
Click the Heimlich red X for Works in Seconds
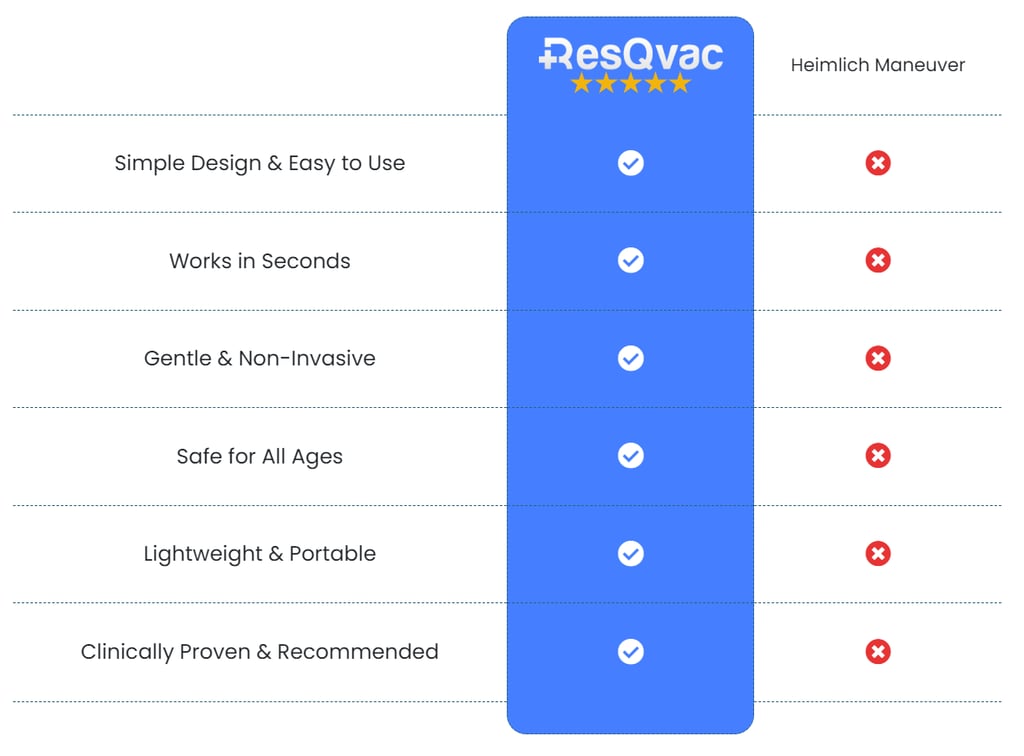coord(878,261)
